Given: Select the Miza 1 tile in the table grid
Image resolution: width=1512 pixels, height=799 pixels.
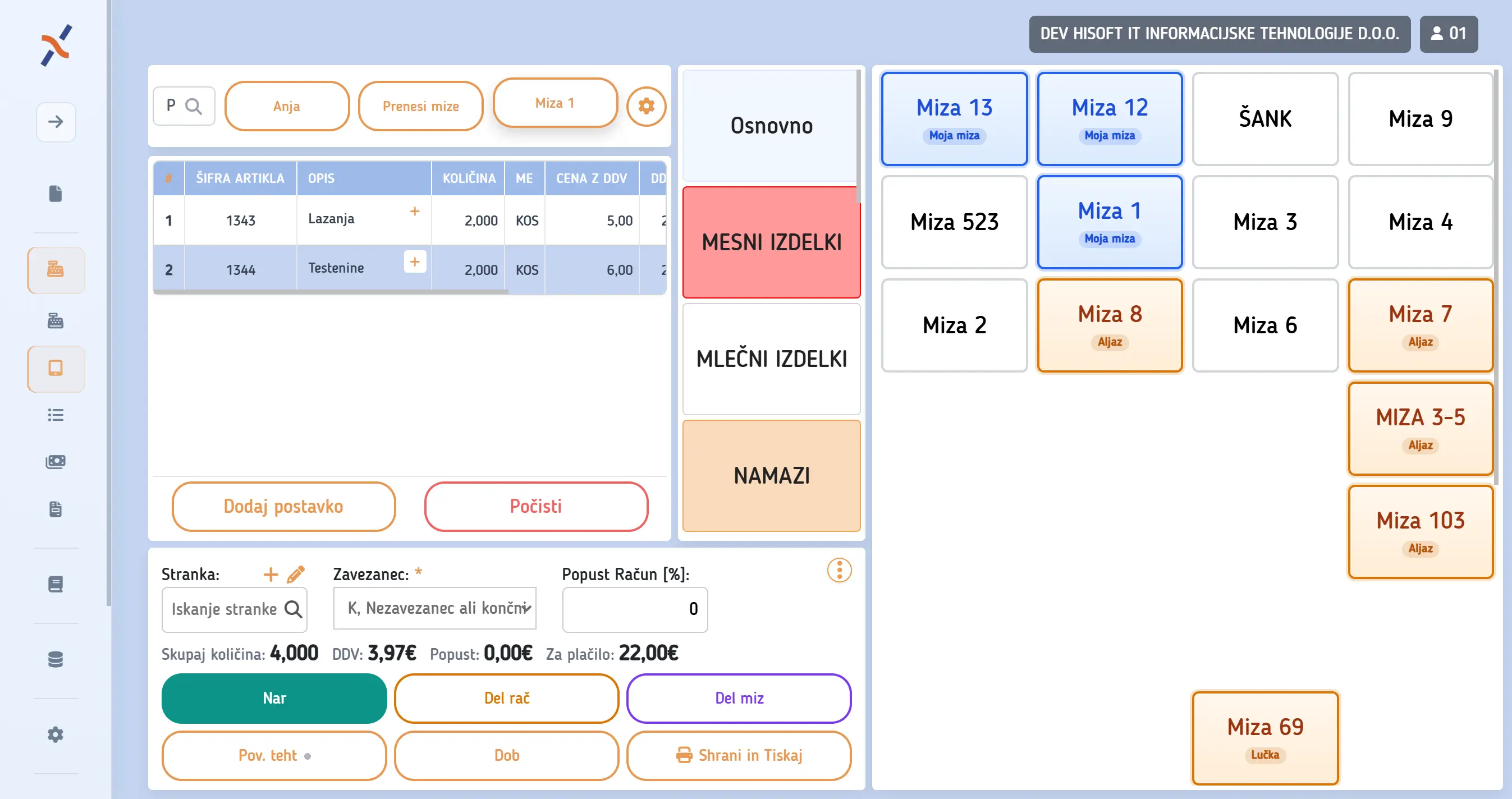Looking at the screenshot, I should 1110,222.
